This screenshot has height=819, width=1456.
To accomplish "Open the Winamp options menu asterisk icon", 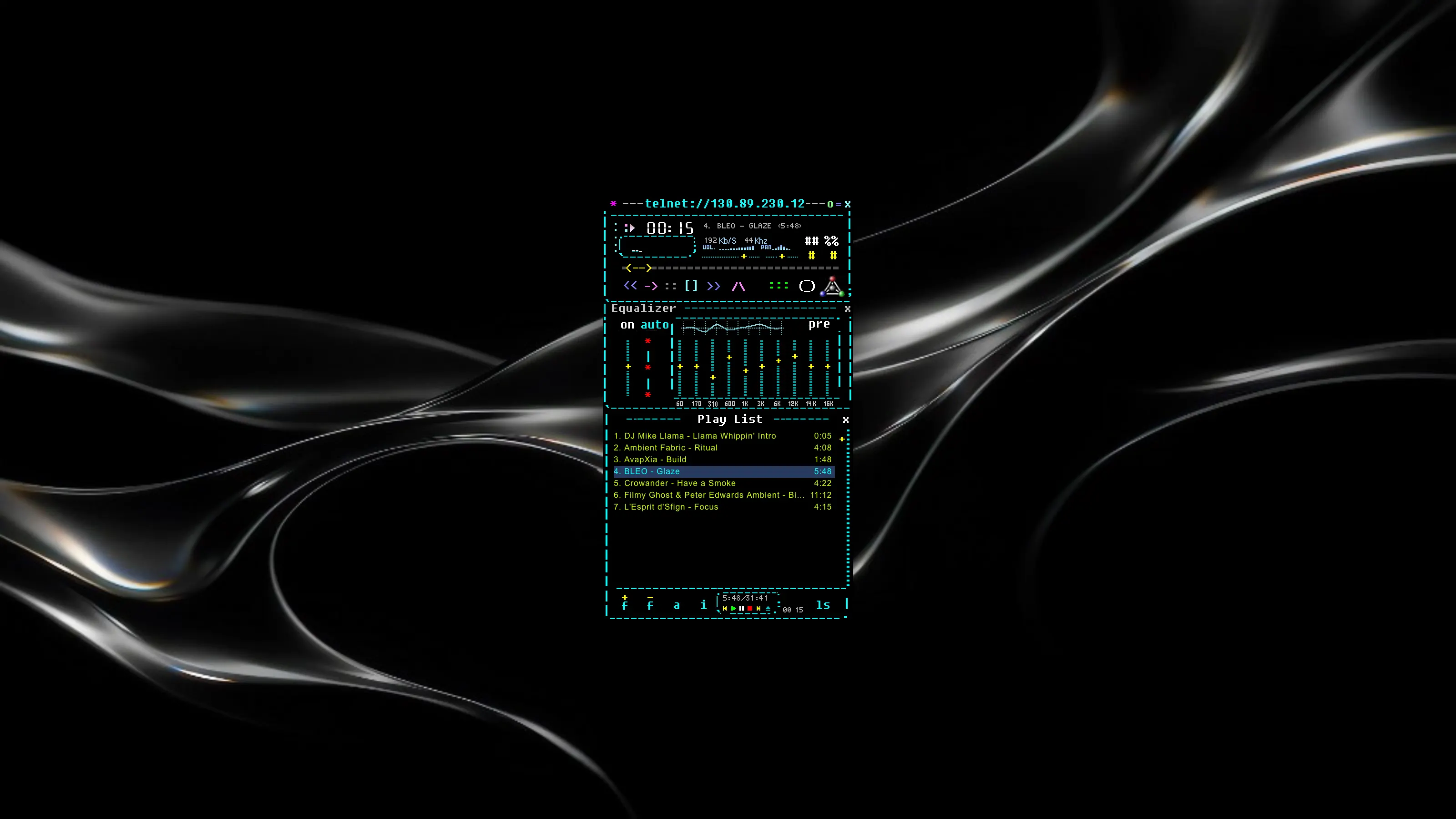I will (613, 203).
